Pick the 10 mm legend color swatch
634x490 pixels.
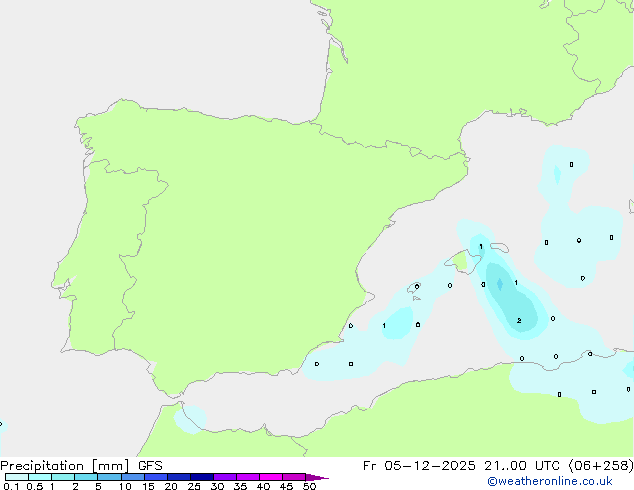click(133, 477)
